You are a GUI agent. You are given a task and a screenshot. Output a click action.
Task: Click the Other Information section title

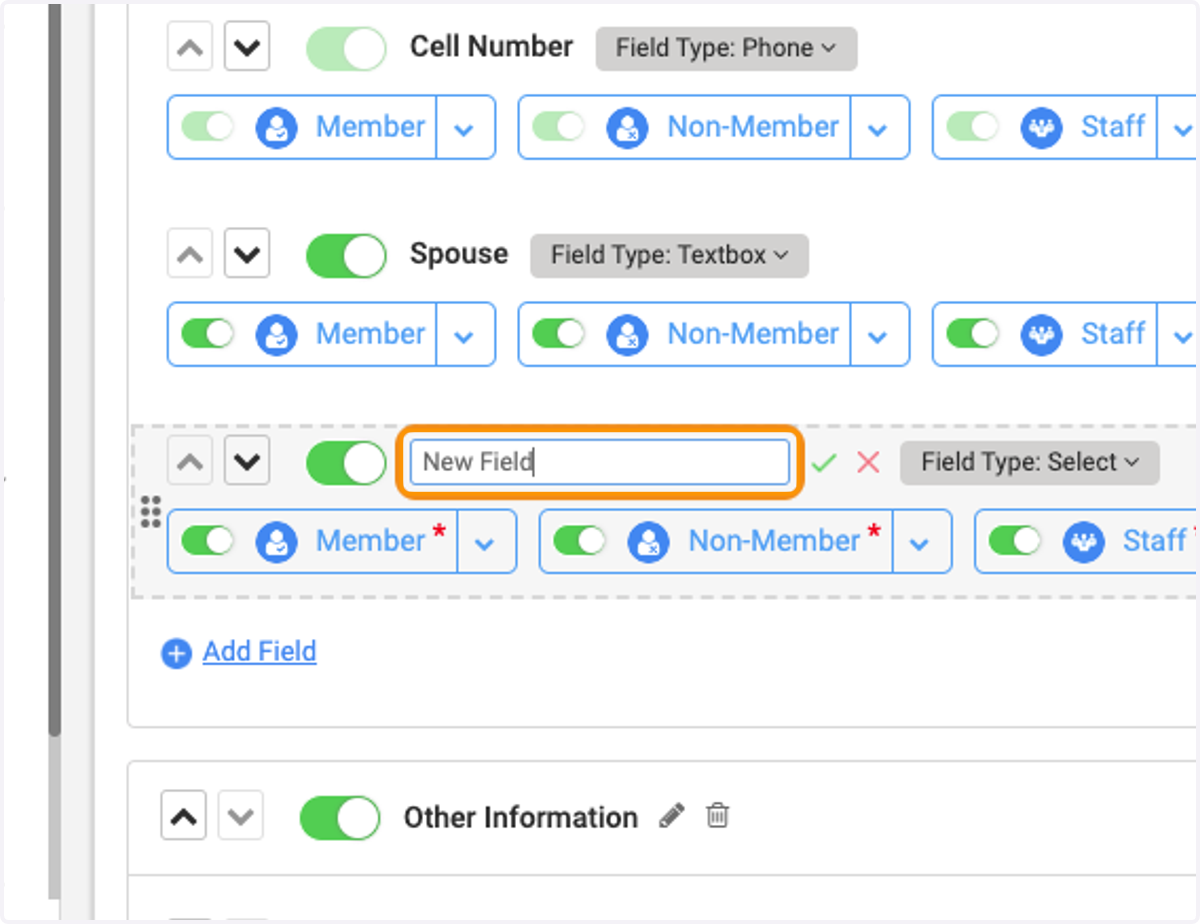[x=521, y=817]
